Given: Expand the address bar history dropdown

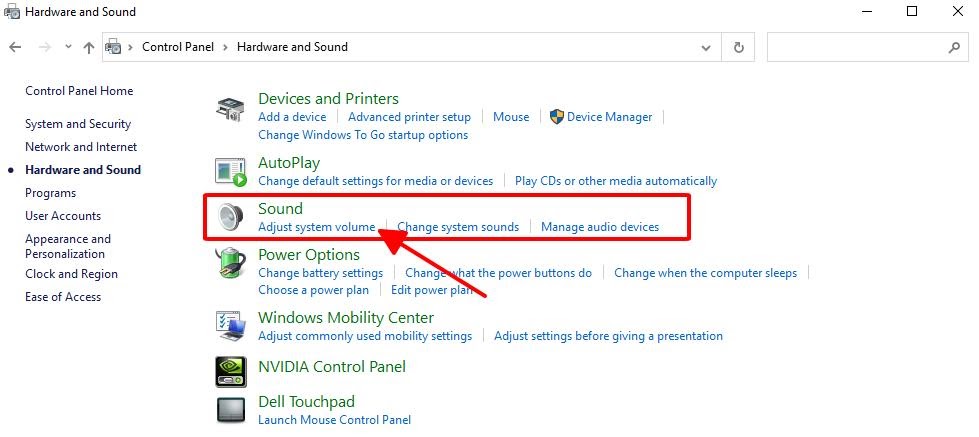Looking at the screenshot, I should pyautogui.click(x=706, y=47).
